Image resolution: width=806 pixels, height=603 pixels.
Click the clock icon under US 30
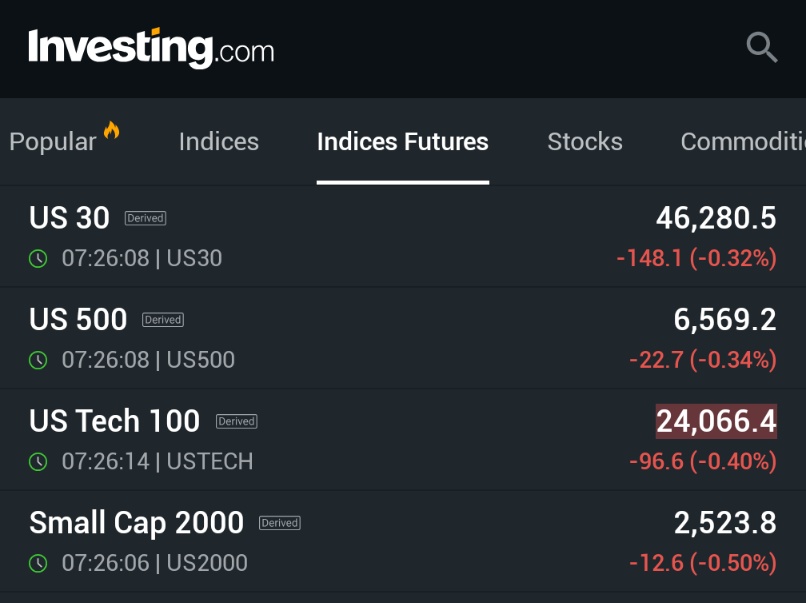coord(38,259)
